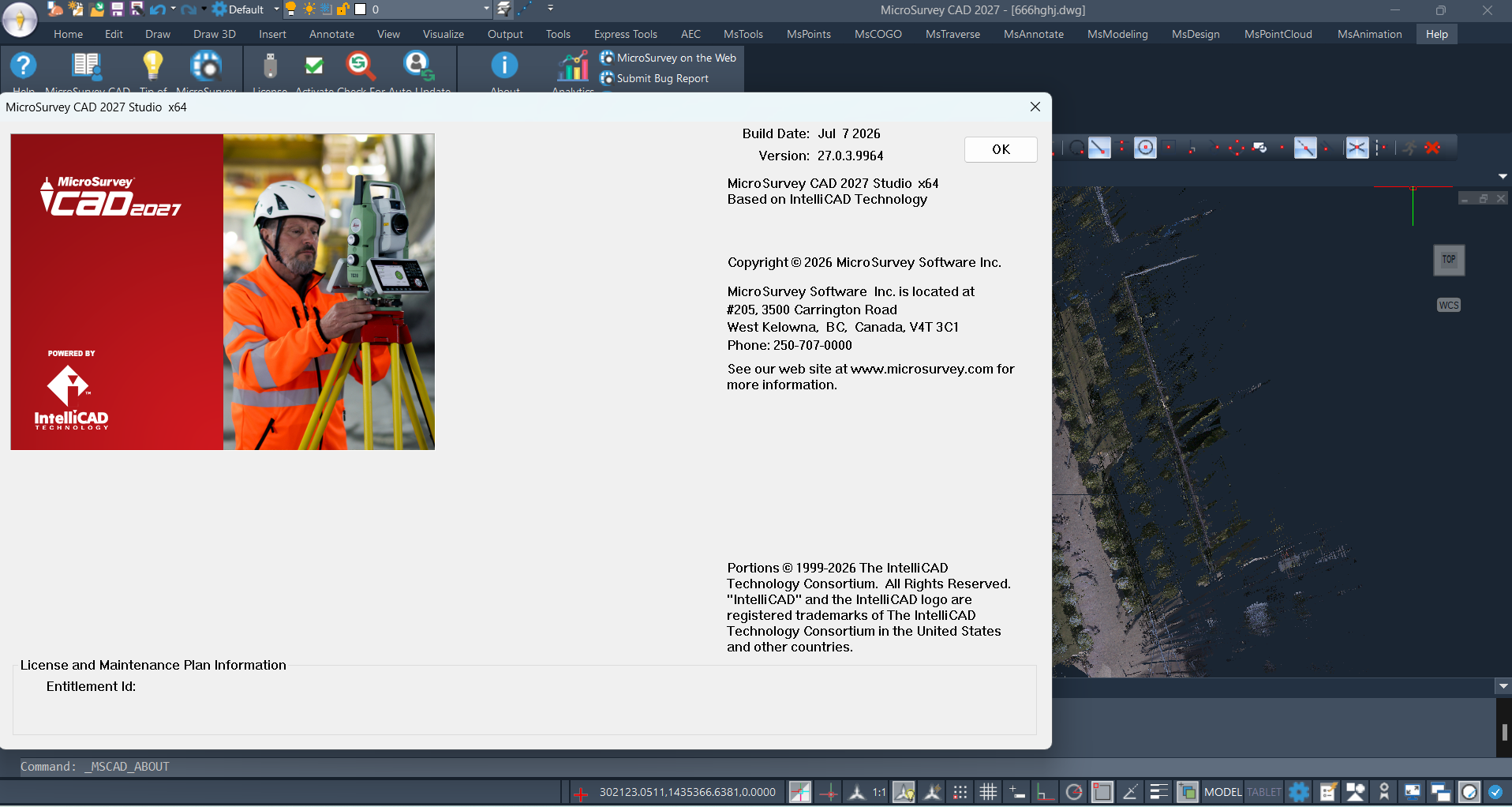Click the fullscreen monitor icon in status bar

pyautogui.click(x=1413, y=792)
